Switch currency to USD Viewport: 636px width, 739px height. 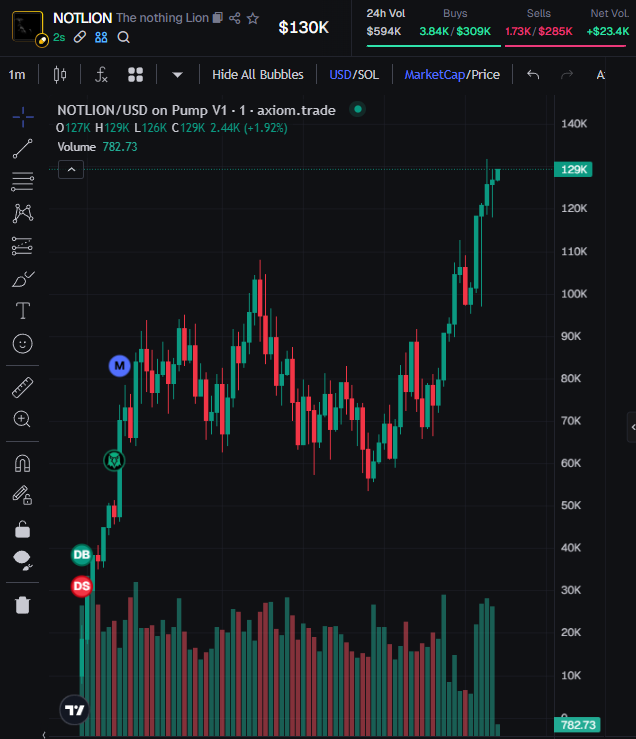click(x=340, y=74)
